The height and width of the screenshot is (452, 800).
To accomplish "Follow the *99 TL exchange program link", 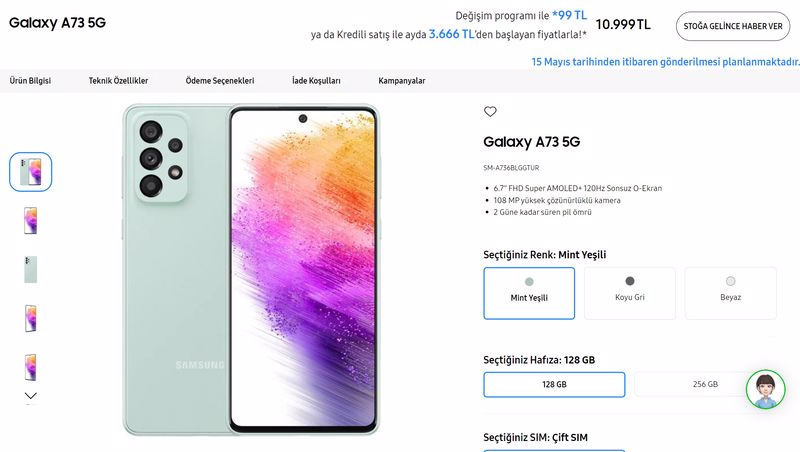I will click(x=569, y=15).
